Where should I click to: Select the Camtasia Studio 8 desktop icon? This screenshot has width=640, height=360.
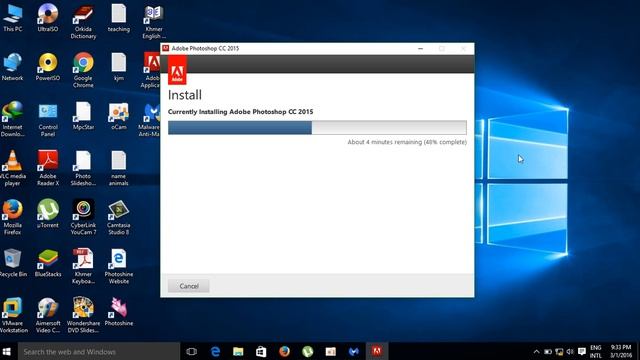point(119,218)
